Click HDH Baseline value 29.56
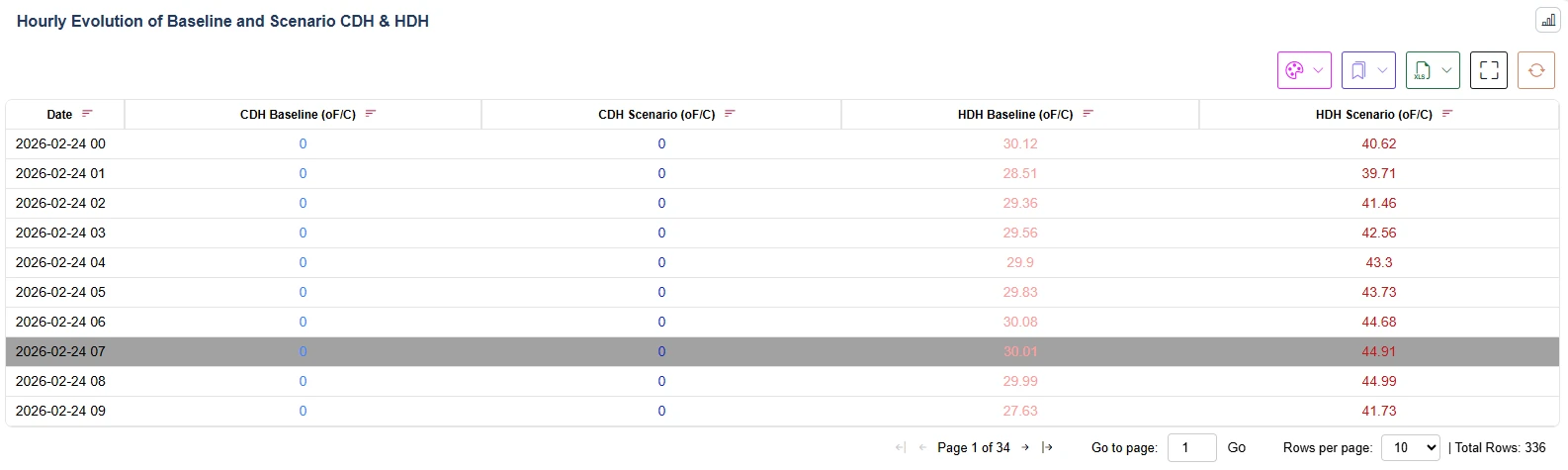The width and height of the screenshot is (1568, 470). pyautogui.click(x=1020, y=233)
